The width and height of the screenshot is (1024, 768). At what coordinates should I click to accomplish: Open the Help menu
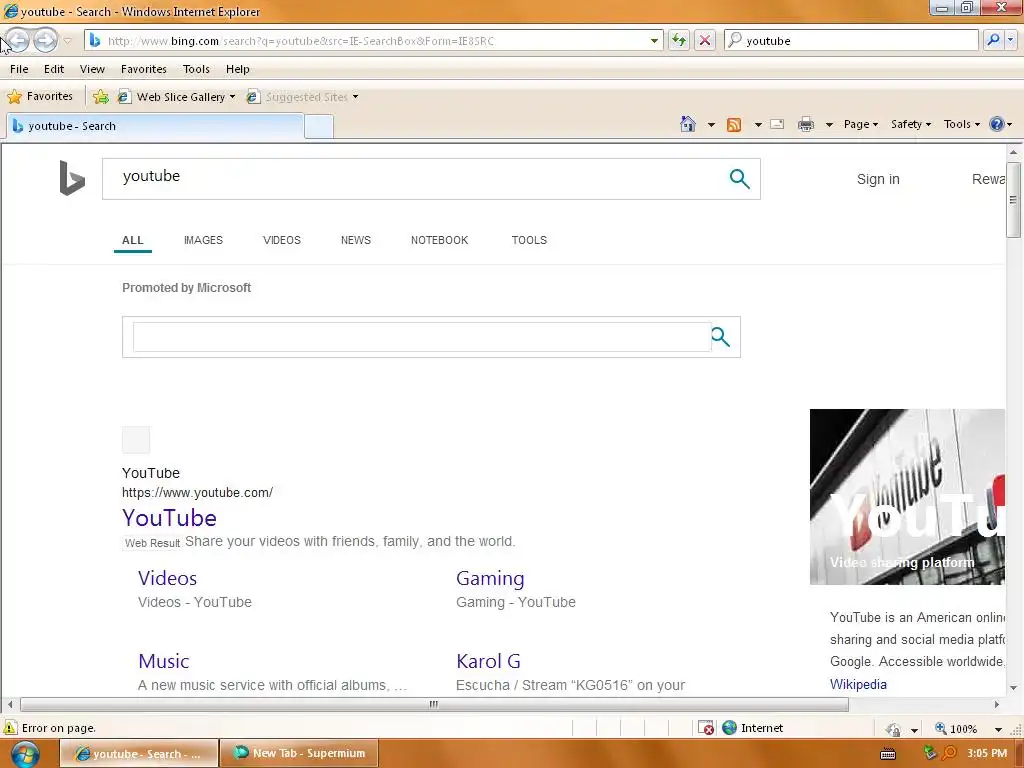pyautogui.click(x=238, y=69)
